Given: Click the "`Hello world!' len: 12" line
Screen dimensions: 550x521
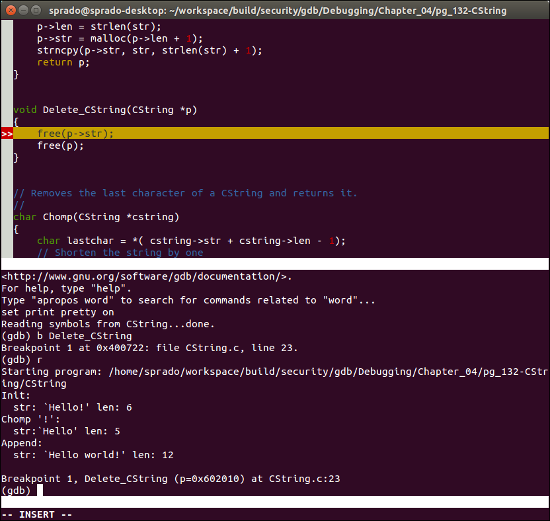Looking at the screenshot, I should coord(93,455).
